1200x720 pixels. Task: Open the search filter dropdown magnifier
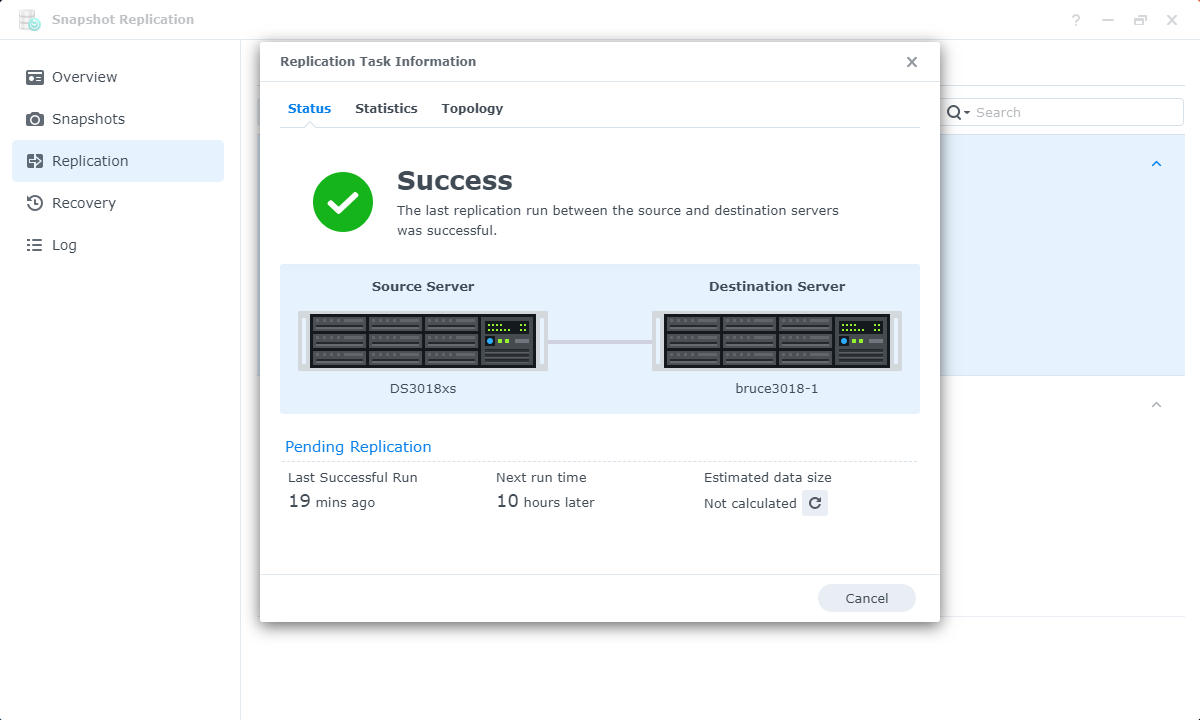click(x=958, y=112)
